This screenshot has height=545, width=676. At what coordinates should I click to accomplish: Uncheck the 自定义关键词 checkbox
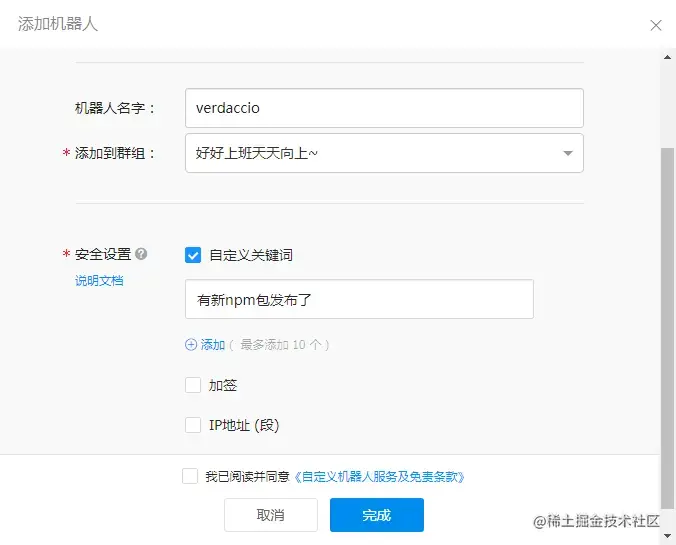[193, 255]
